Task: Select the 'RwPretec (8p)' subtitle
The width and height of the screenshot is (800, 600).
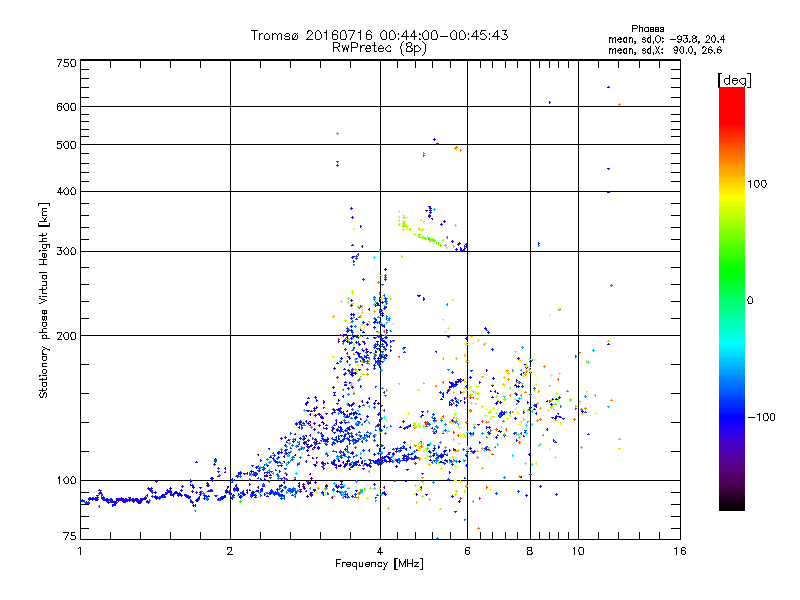Action: click(x=379, y=48)
